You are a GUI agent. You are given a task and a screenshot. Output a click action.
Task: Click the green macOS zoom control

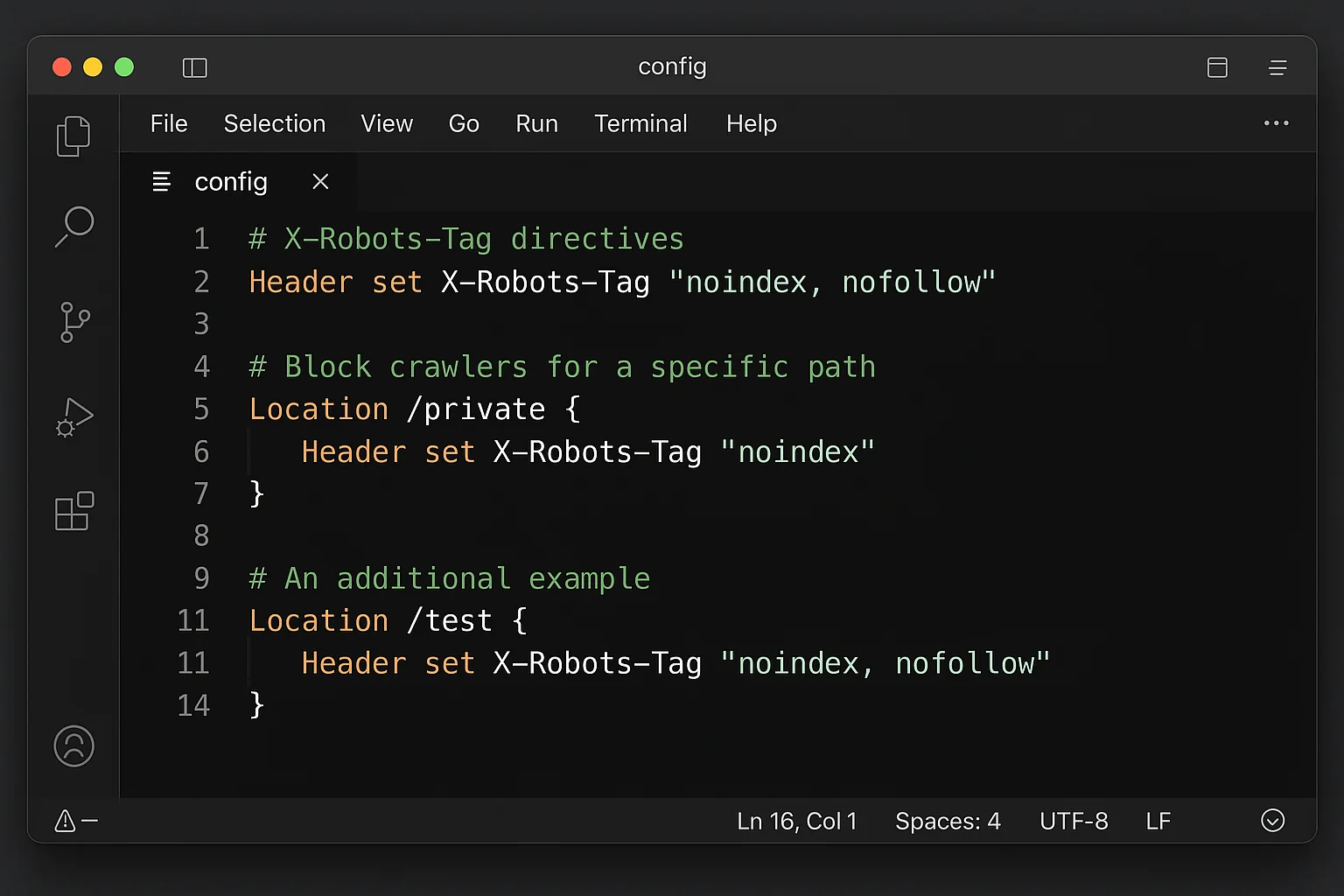[124, 66]
